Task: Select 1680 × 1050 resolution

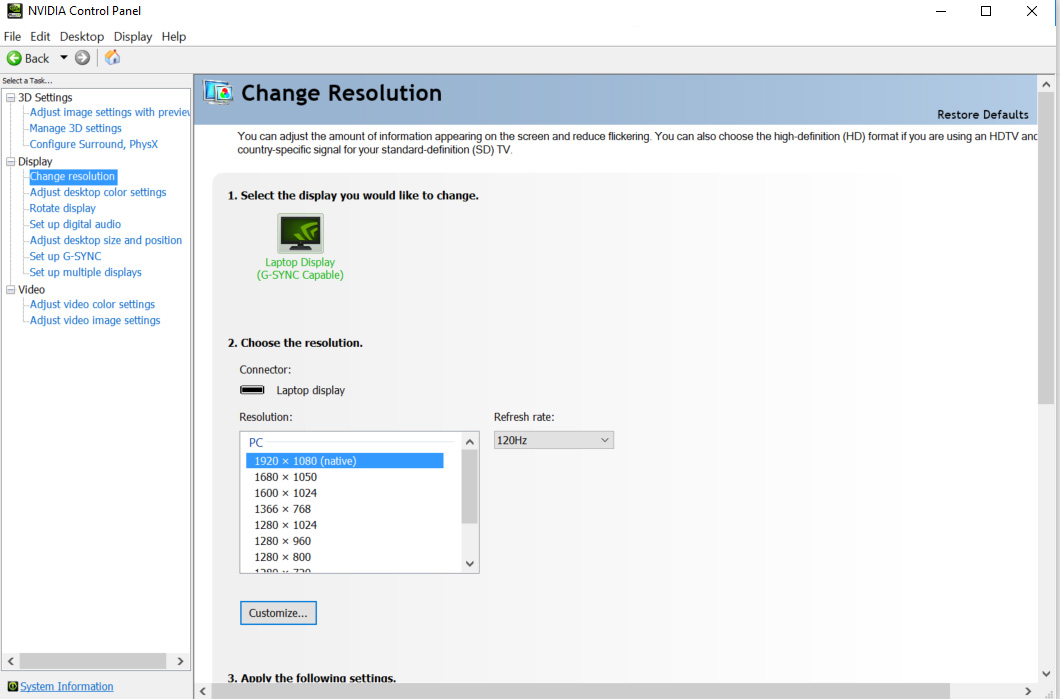Action: point(285,477)
